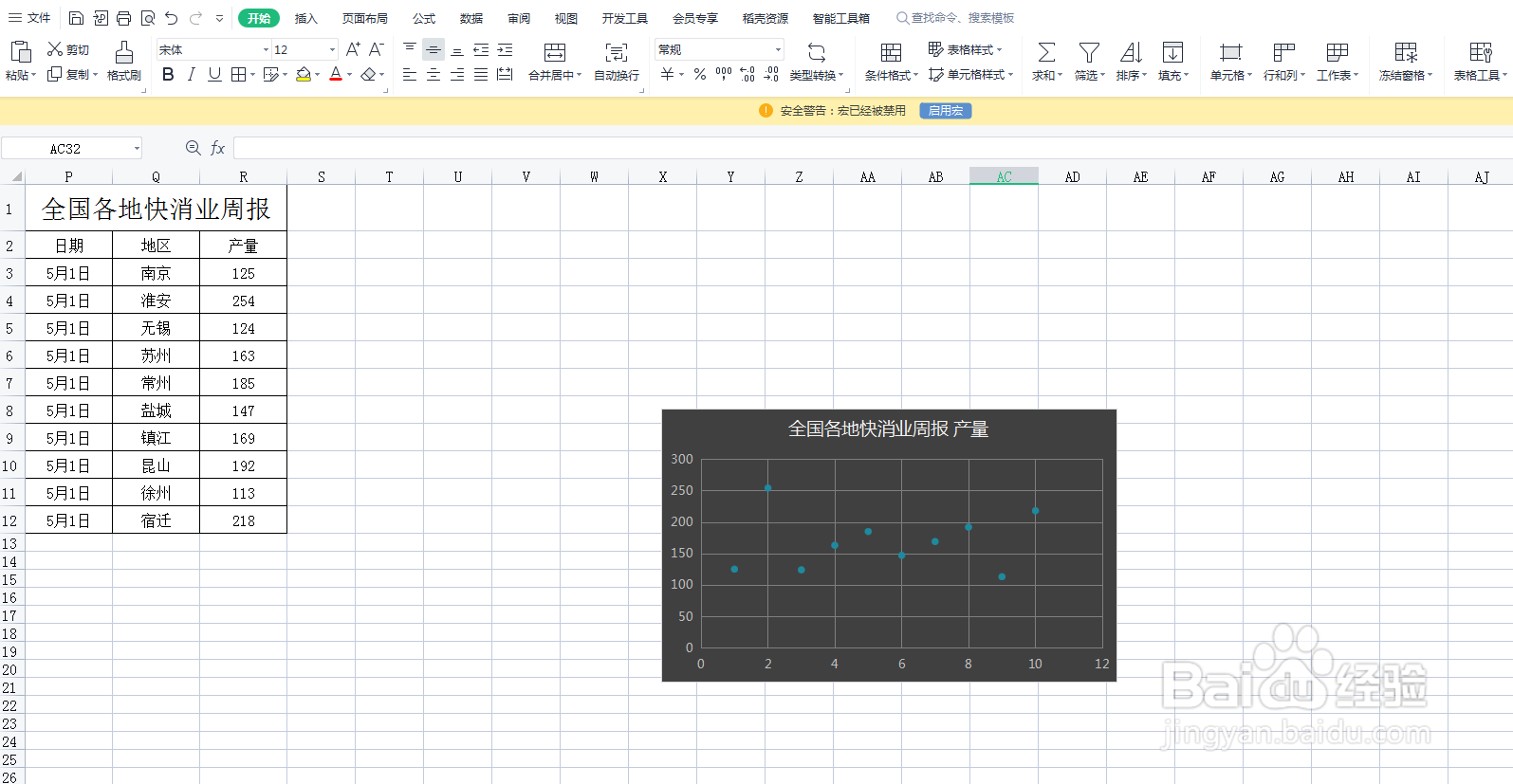This screenshot has width=1513, height=784.
Task: Set vertical middle alignment
Action: tap(434, 49)
